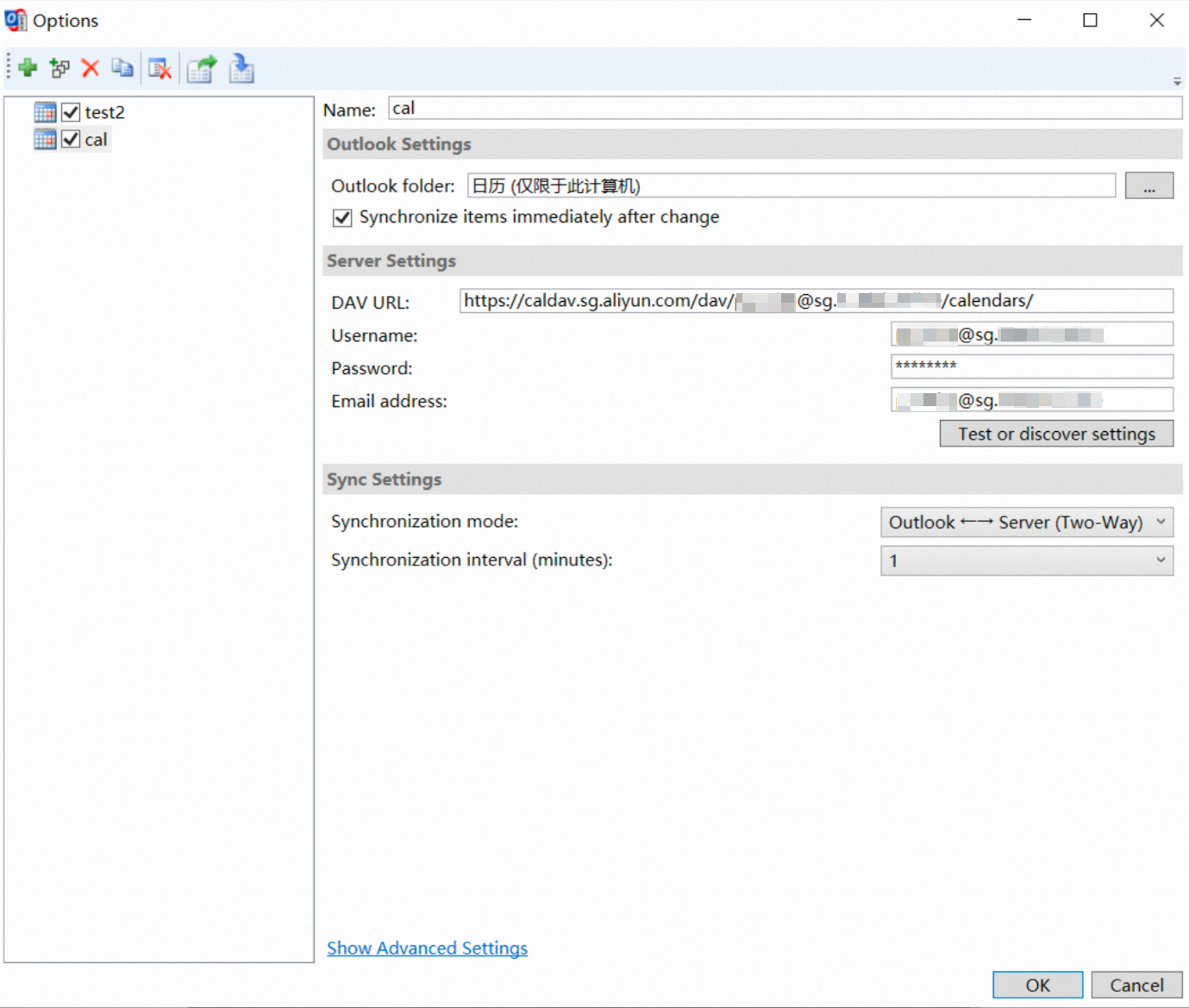Minimize the Options window

click(x=1024, y=20)
